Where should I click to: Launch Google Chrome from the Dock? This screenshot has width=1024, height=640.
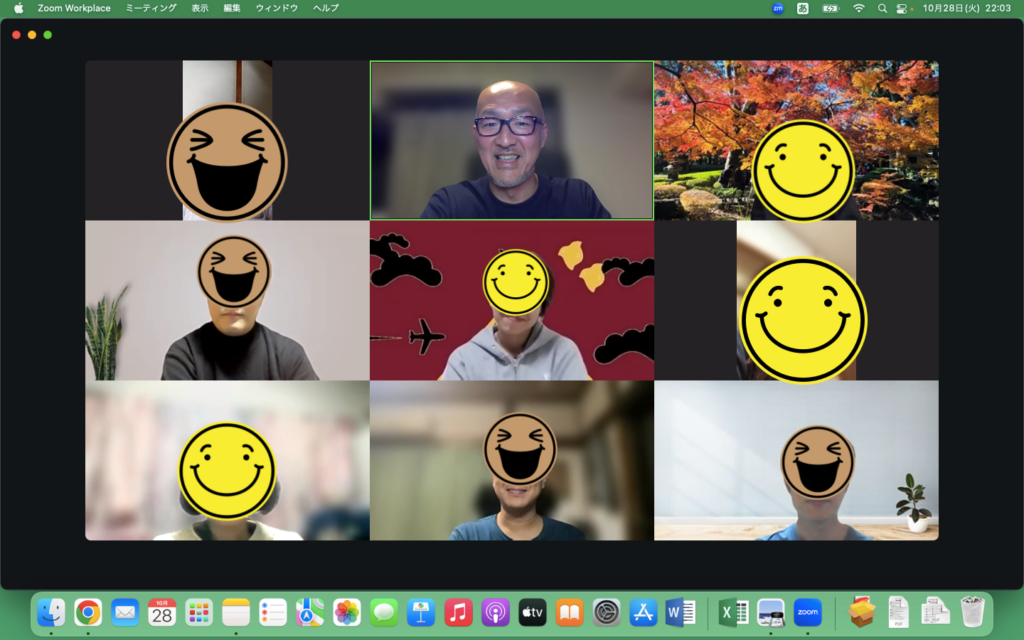88,612
